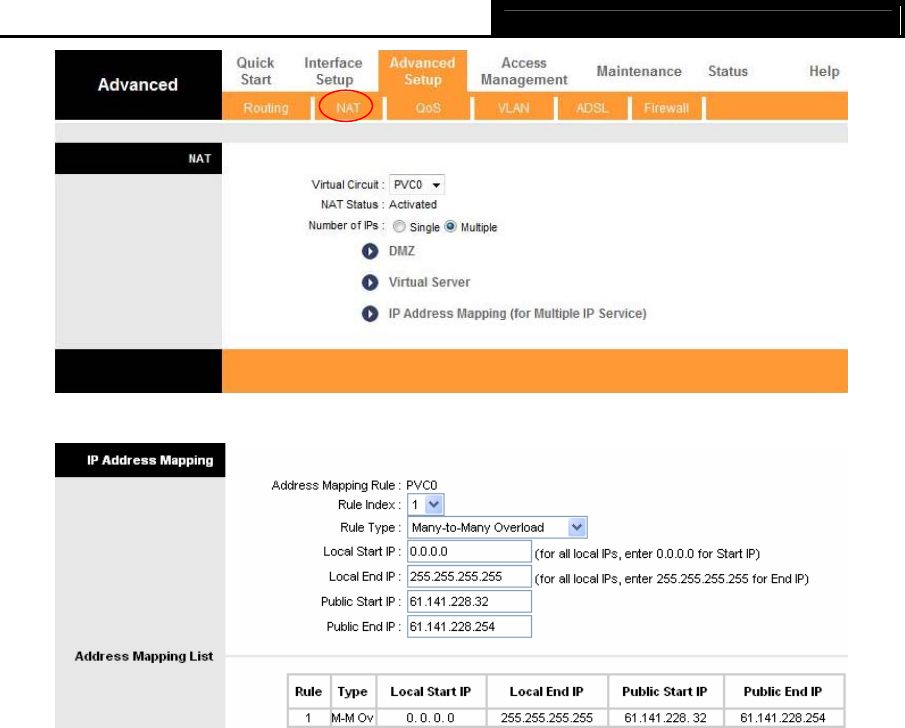Viewport: 905px width, 728px height.
Task: Click the arrow icon beside Virtual Server
Action: (x=370, y=282)
